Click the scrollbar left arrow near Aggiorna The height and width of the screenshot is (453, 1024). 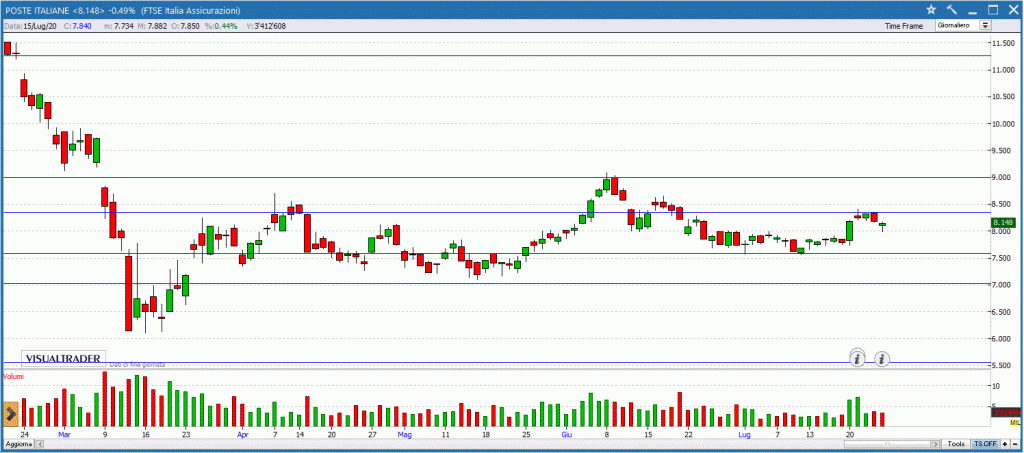click(x=39, y=444)
